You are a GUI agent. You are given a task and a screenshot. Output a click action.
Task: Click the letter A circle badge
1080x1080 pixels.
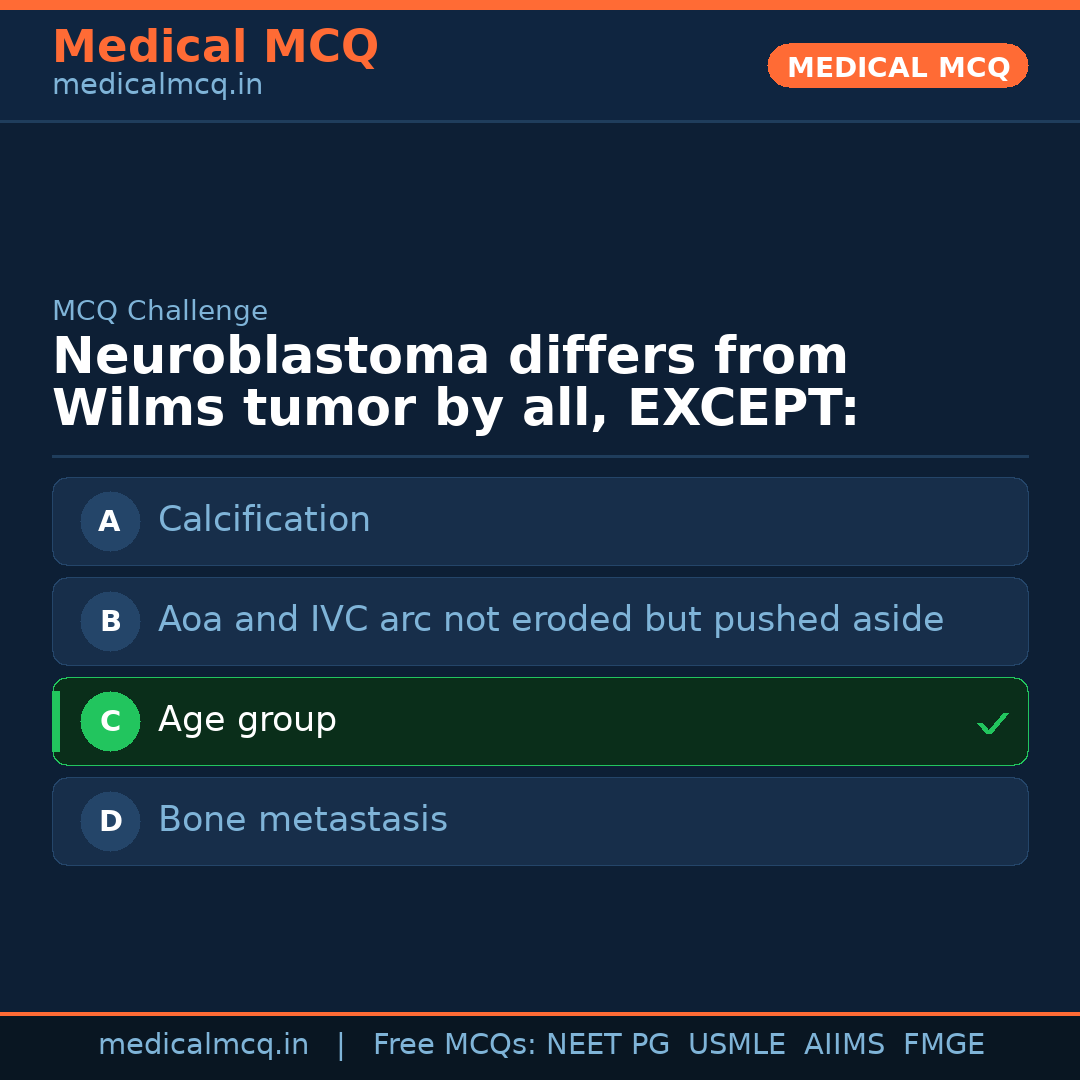click(110, 521)
